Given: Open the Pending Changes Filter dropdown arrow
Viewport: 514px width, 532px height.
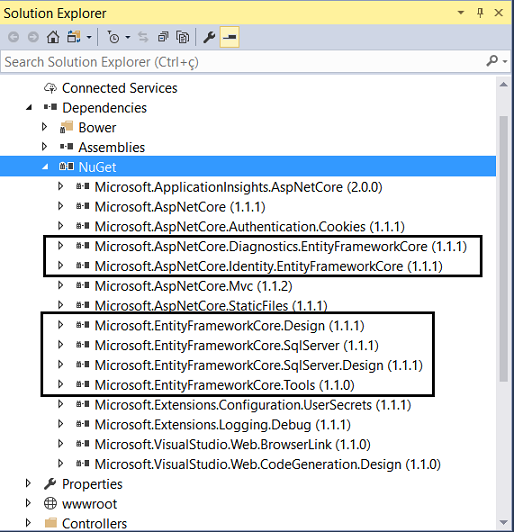Looking at the screenshot, I should pyautogui.click(x=128, y=37).
